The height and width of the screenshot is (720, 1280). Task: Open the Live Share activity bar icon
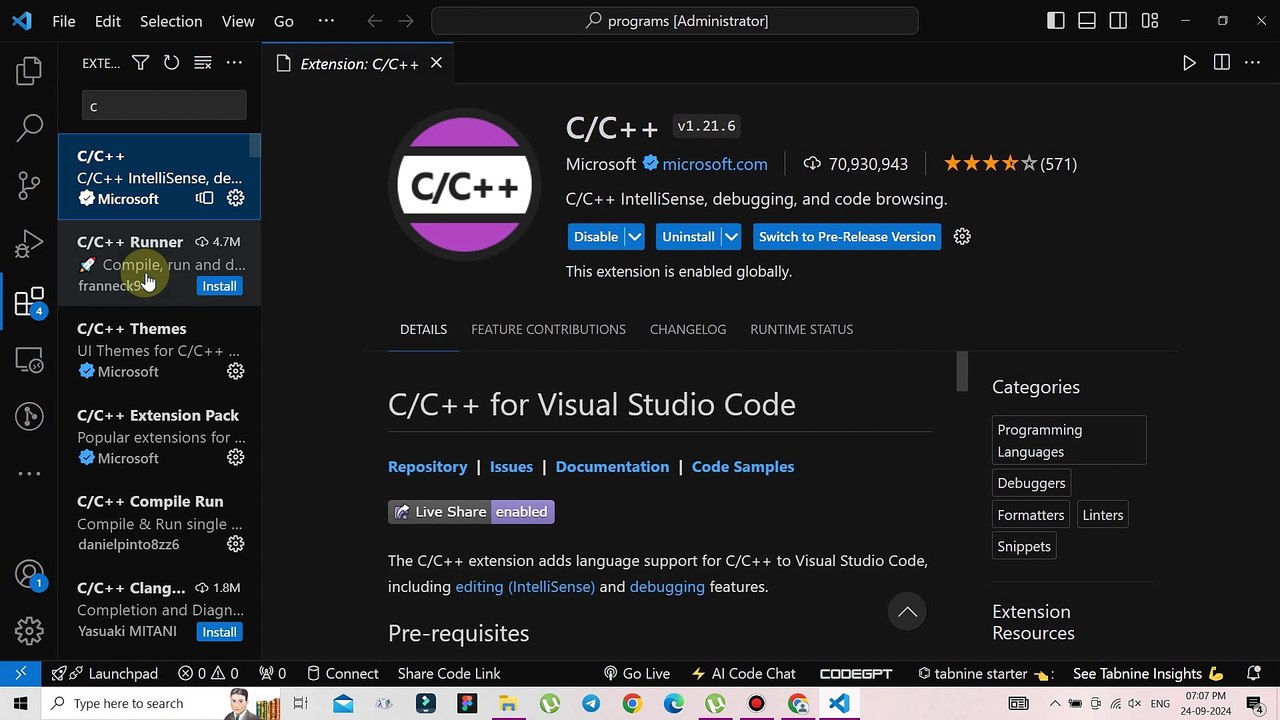[29, 416]
